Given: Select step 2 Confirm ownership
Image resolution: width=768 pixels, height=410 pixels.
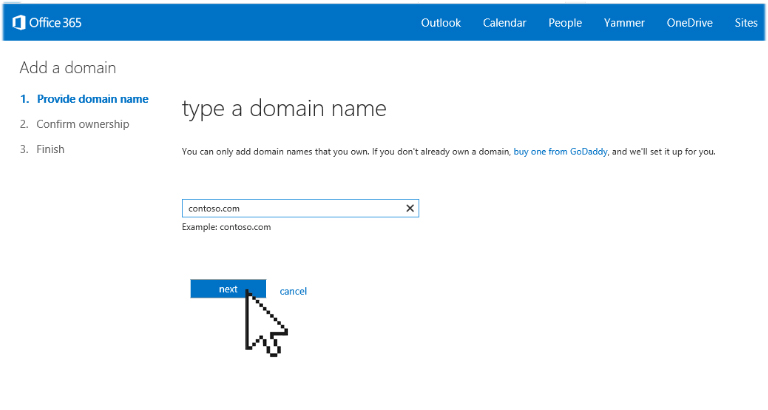Looking at the screenshot, I should coord(74,124).
